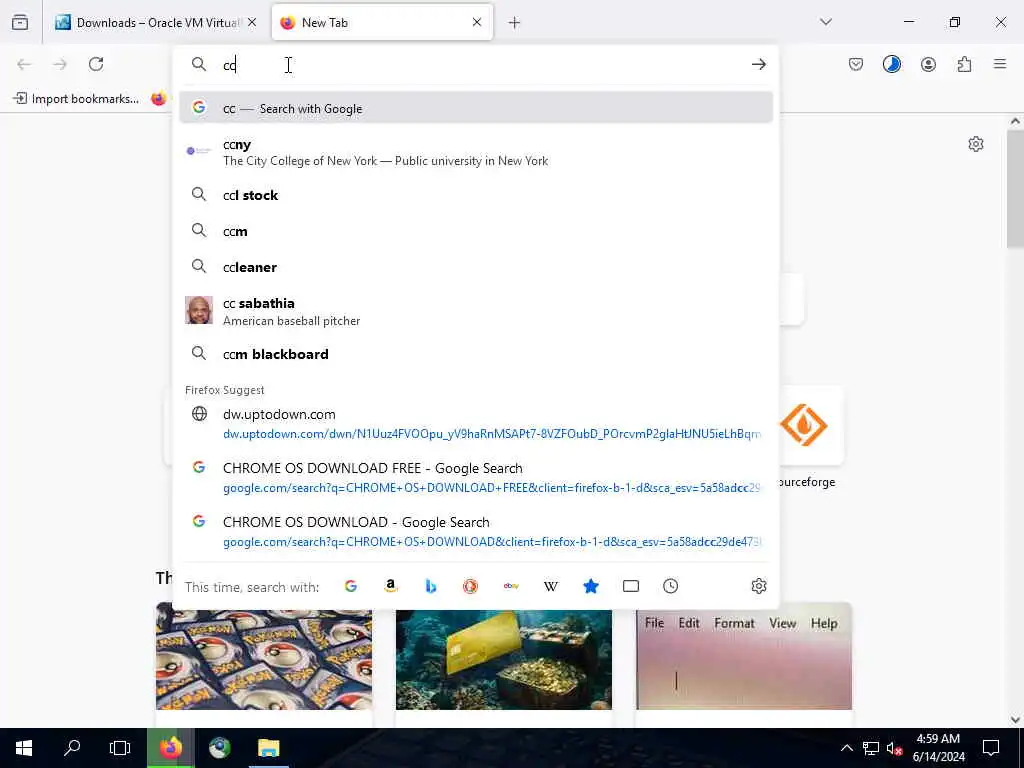Click Import bookmarks in bookmarks toolbar

(x=76, y=99)
